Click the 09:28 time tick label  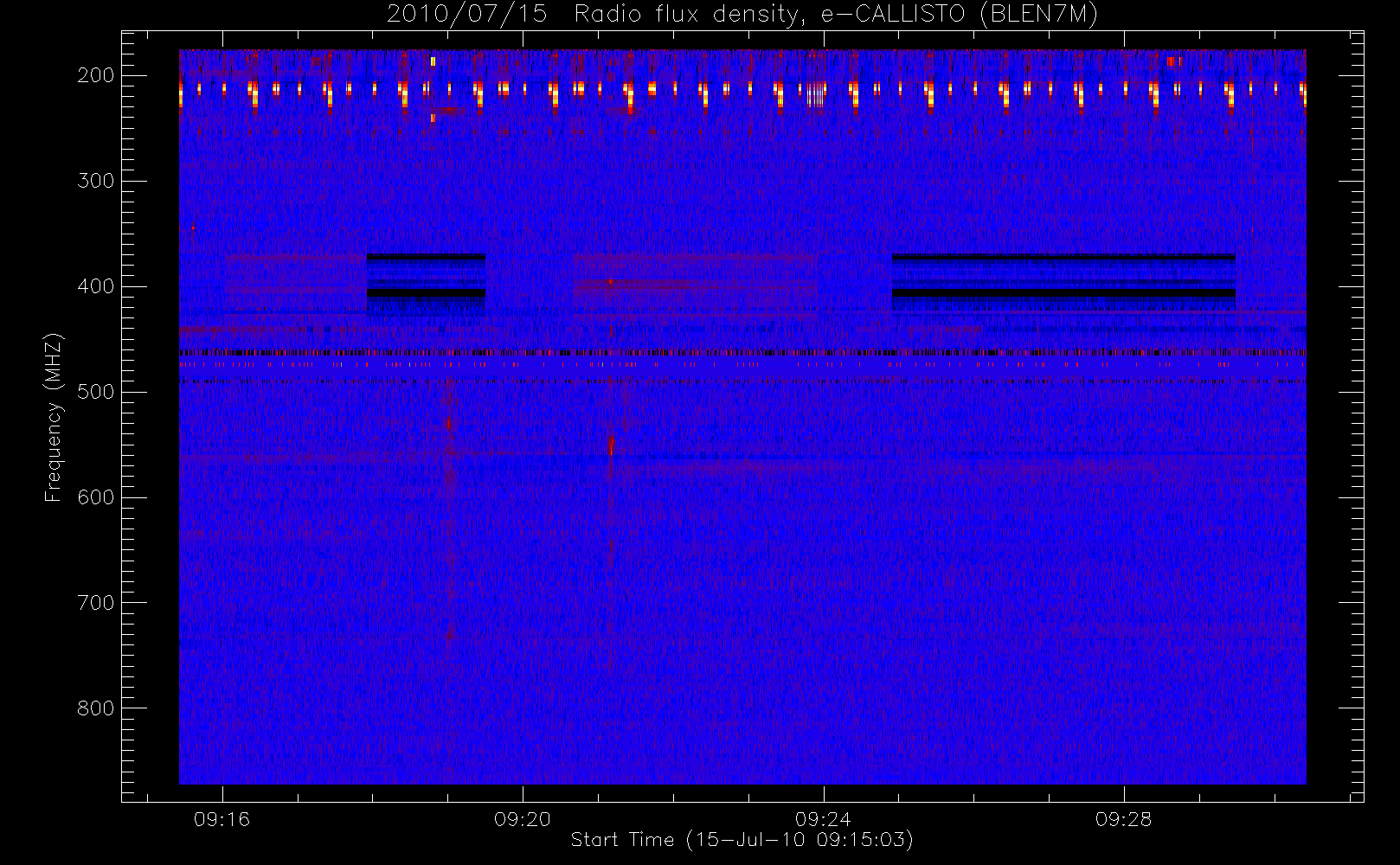point(1123,819)
